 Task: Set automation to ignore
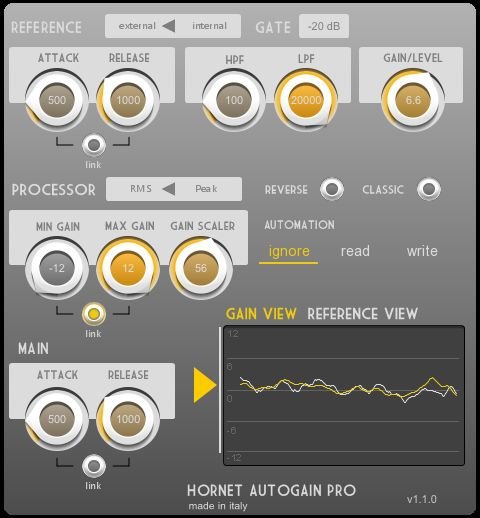click(289, 251)
